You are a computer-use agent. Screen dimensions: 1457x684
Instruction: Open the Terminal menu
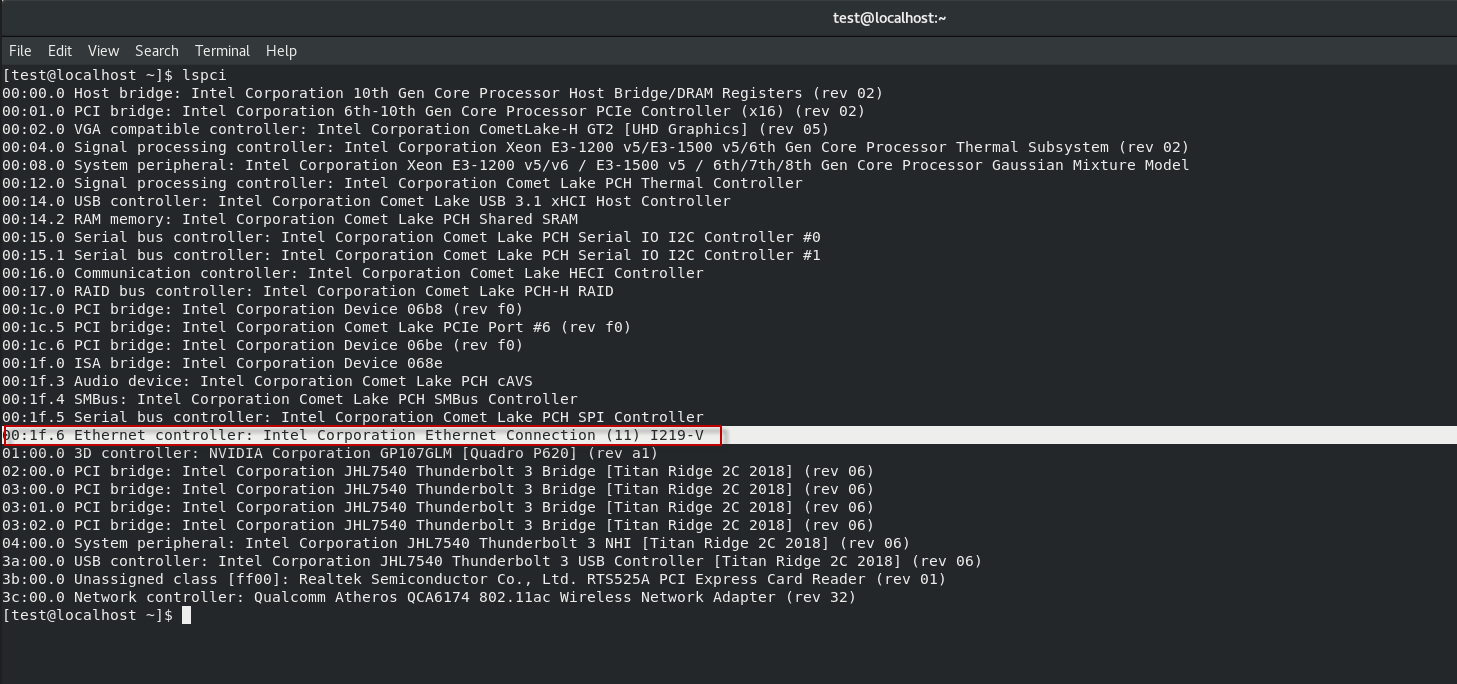coord(222,51)
